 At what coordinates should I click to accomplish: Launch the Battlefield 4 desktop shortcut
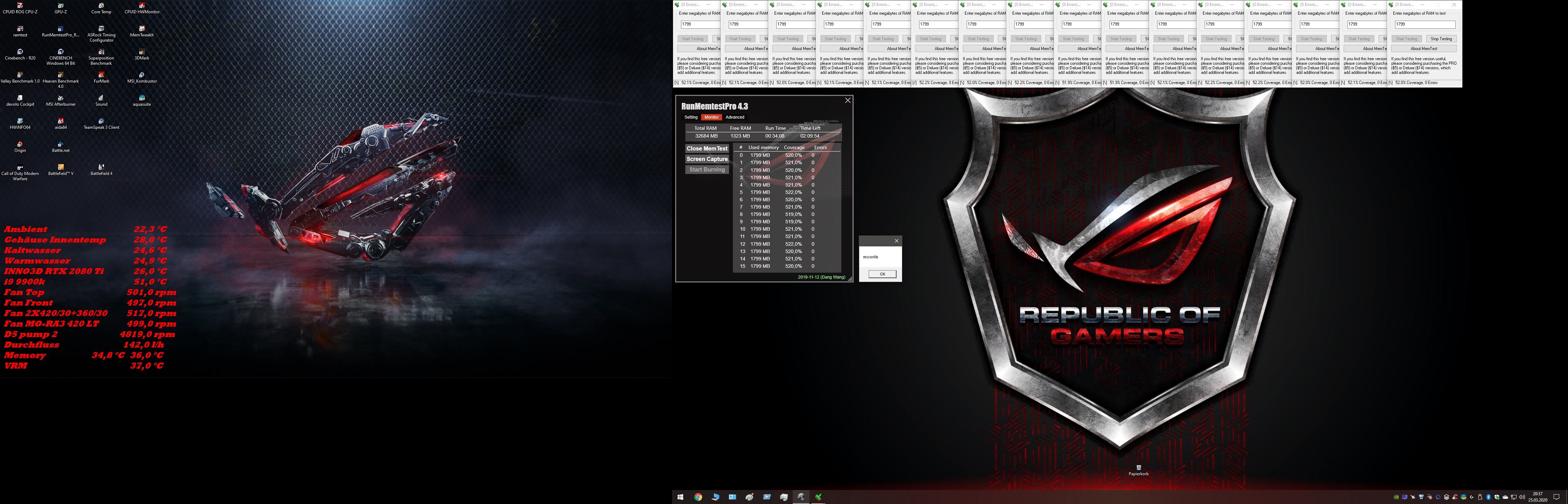[101, 170]
